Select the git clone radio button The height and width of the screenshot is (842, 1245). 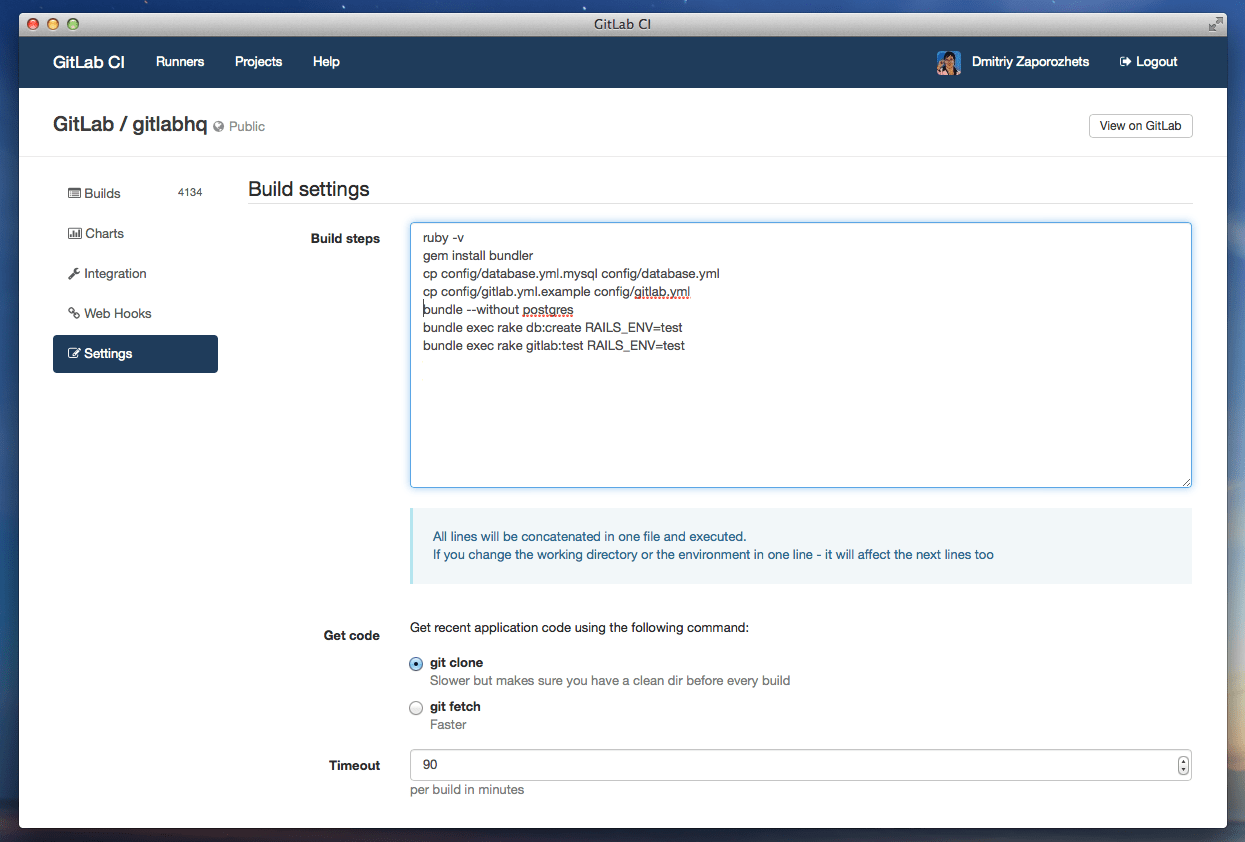pyautogui.click(x=416, y=664)
